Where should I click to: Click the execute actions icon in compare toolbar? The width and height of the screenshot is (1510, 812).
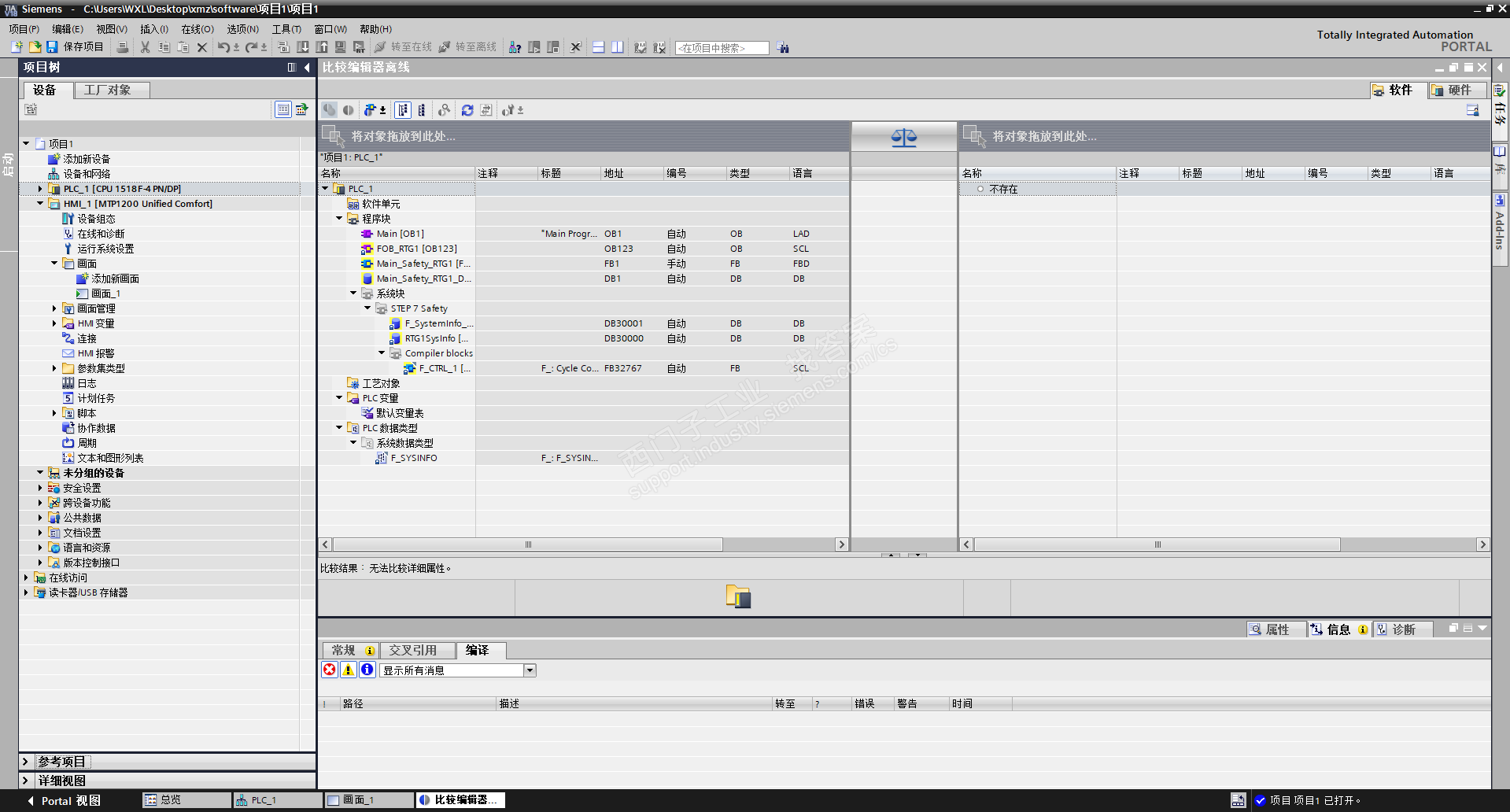(509, 110)
